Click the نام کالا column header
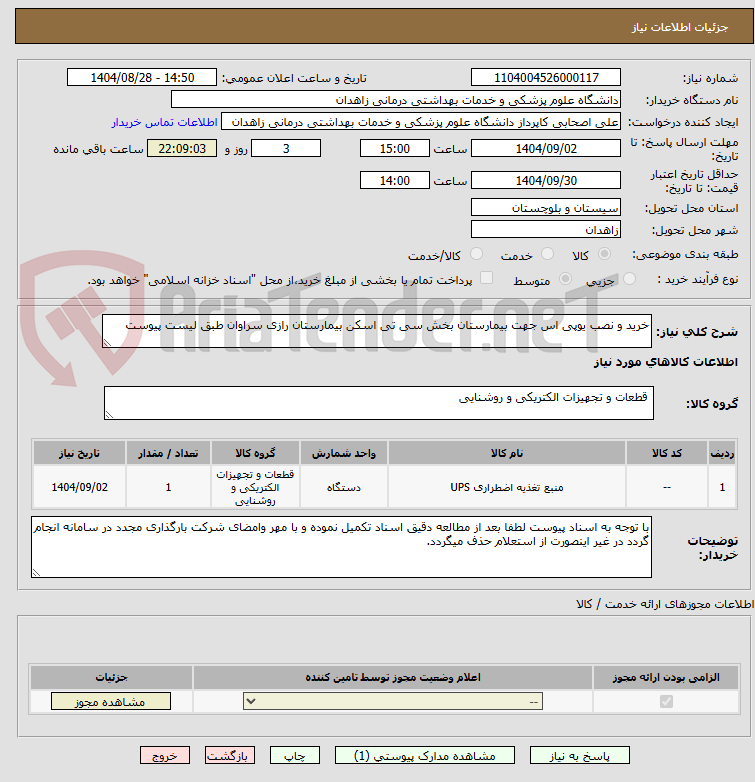 [x=507, y=453]
